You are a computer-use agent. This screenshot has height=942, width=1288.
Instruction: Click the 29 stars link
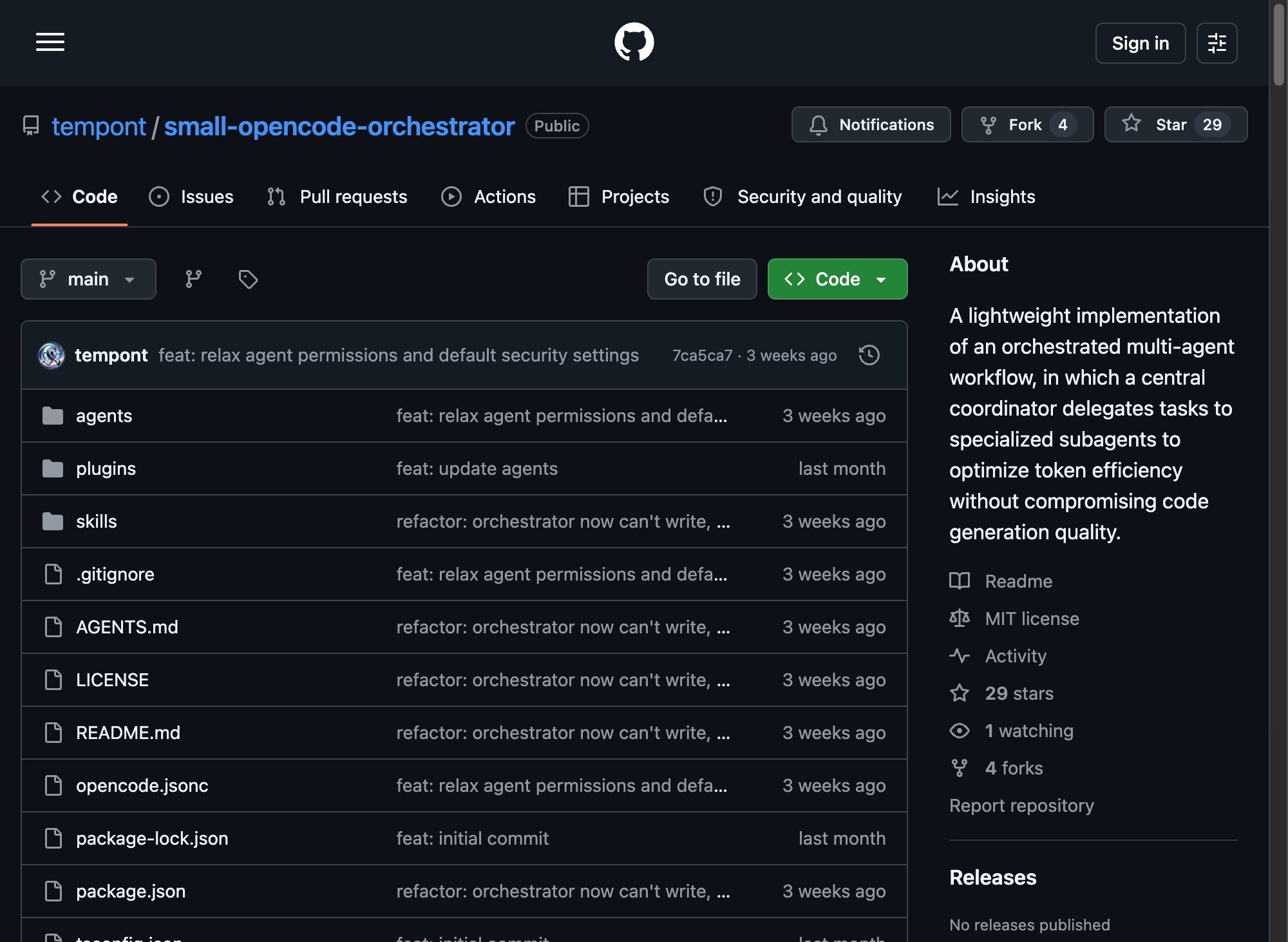(1019, 693)
